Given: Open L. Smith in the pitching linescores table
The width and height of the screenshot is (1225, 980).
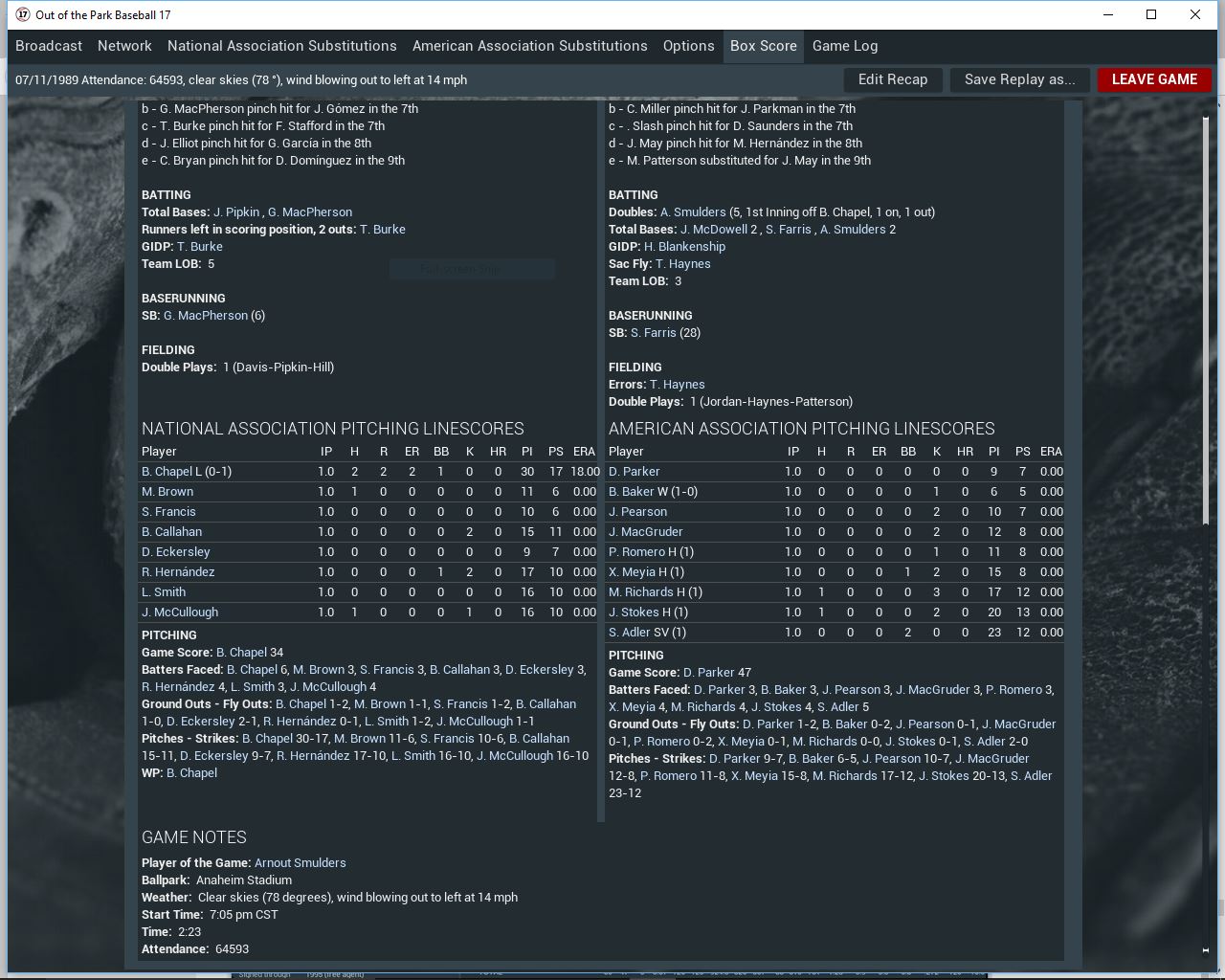Looking at the screenshot, I should [164, 592].
